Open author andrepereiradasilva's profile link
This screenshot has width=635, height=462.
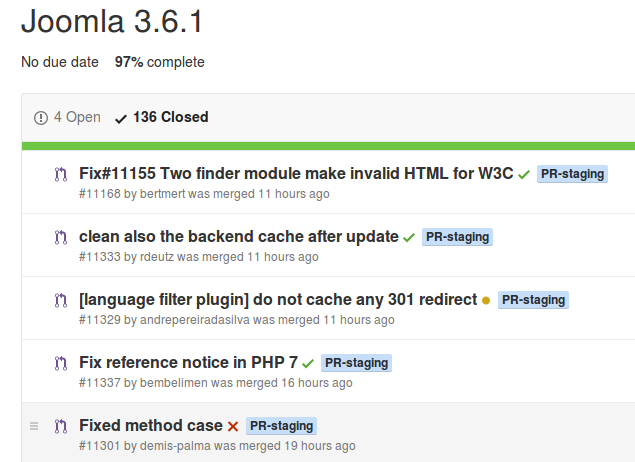pyautogui.click(x=195, y=320)
